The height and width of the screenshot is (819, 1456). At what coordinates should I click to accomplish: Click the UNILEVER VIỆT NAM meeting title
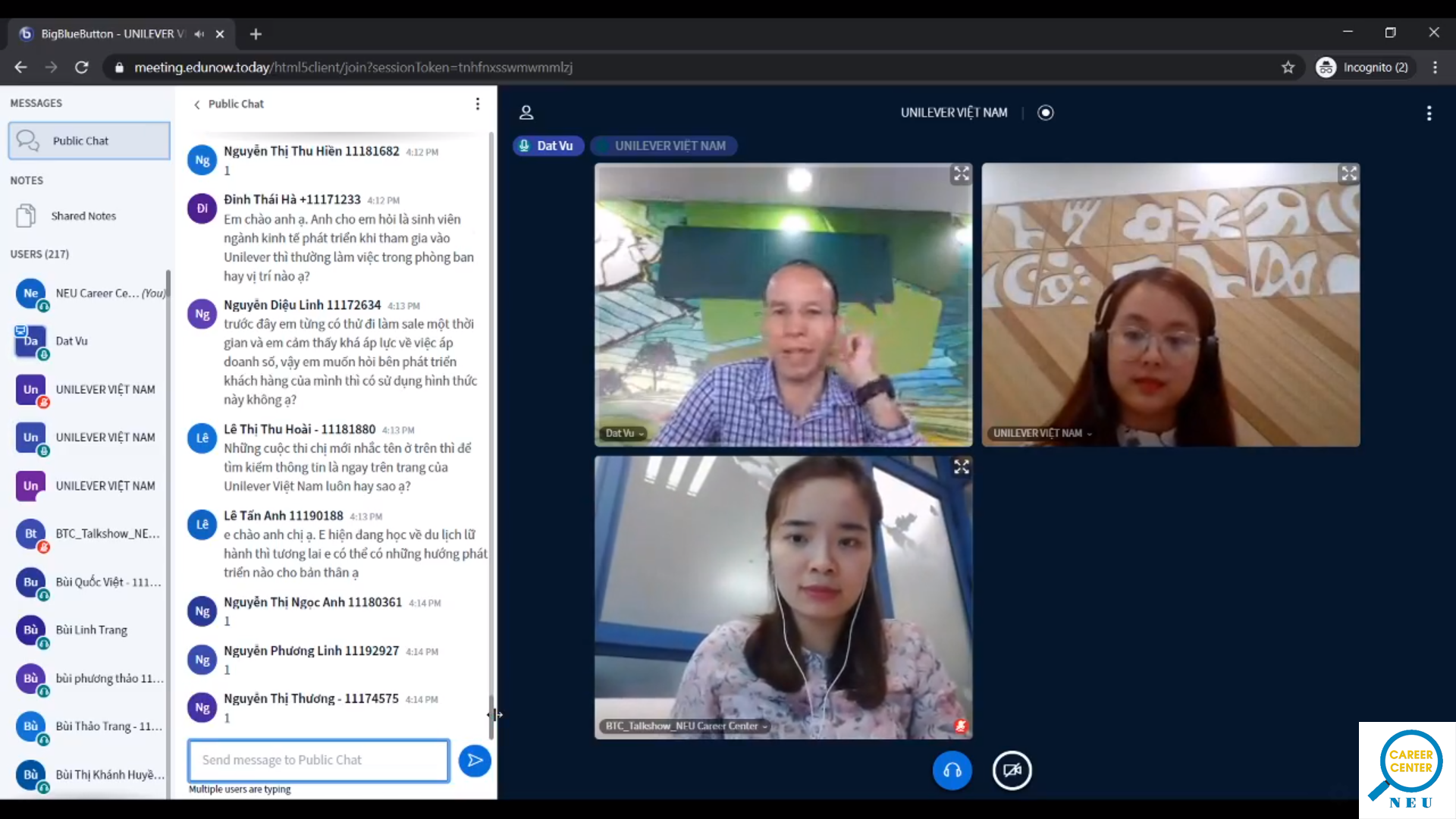954,113
